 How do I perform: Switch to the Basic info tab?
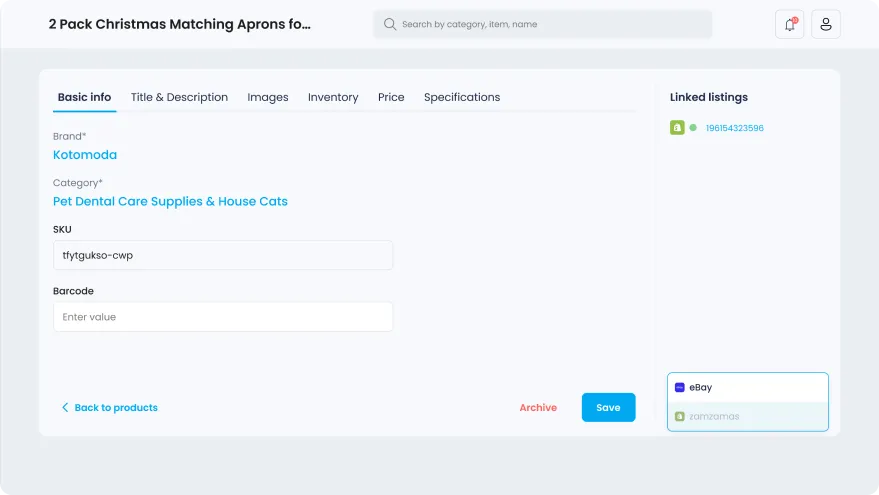pyautogui.click(x=85, y=97)
